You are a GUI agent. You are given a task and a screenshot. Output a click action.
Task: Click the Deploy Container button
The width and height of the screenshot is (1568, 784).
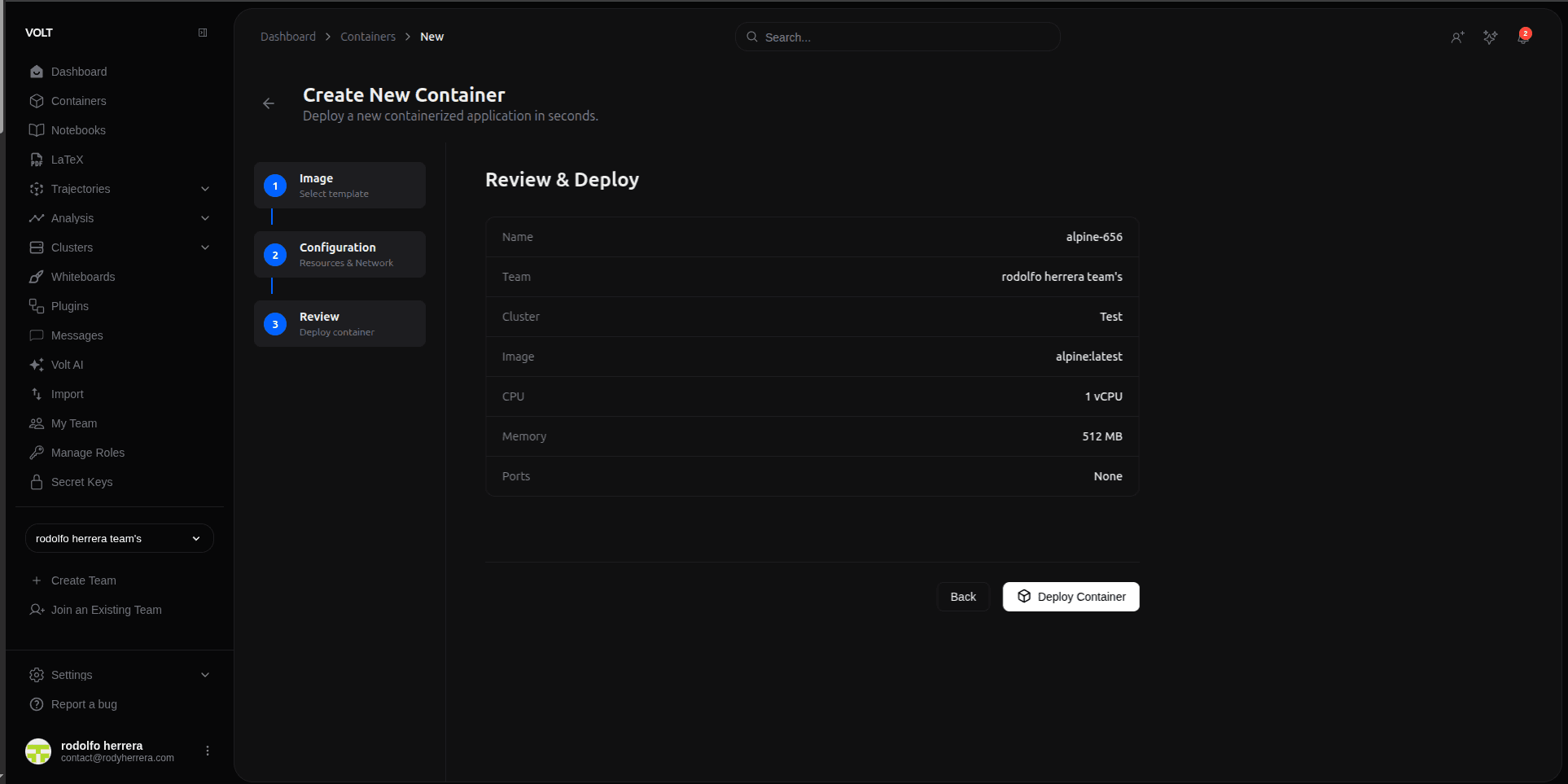pyautogui.click(x=1071, y=597)
